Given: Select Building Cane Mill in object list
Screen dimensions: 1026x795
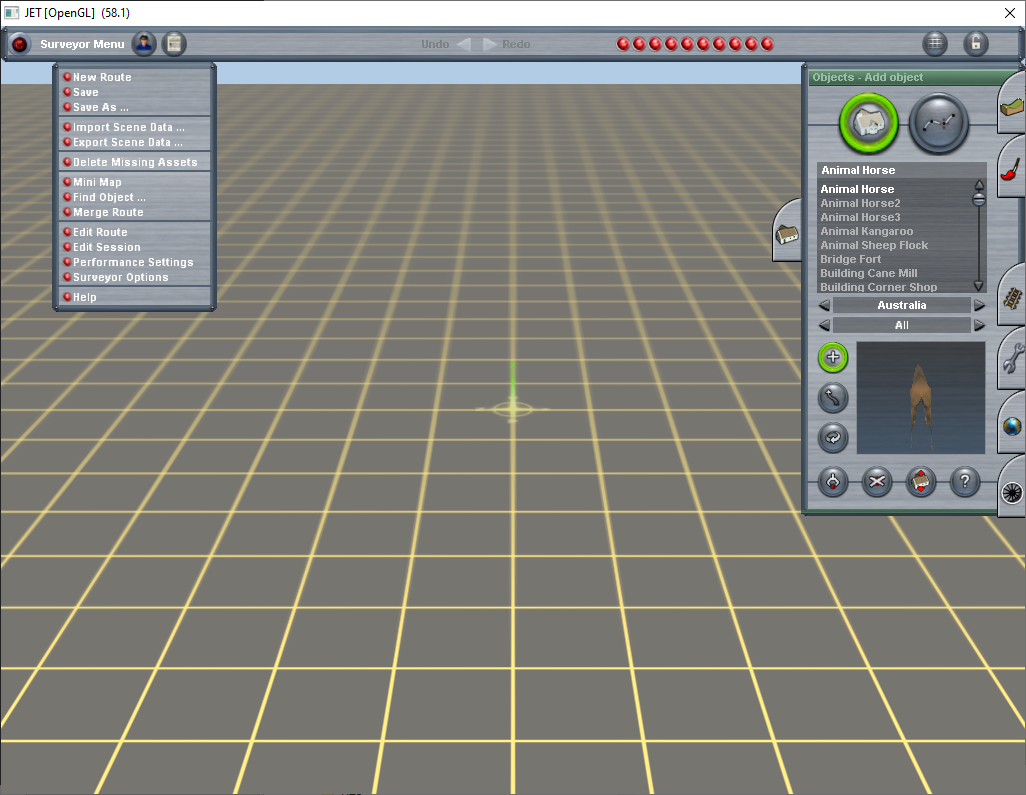Looking at the screenshot, I should tap(868, 273).
